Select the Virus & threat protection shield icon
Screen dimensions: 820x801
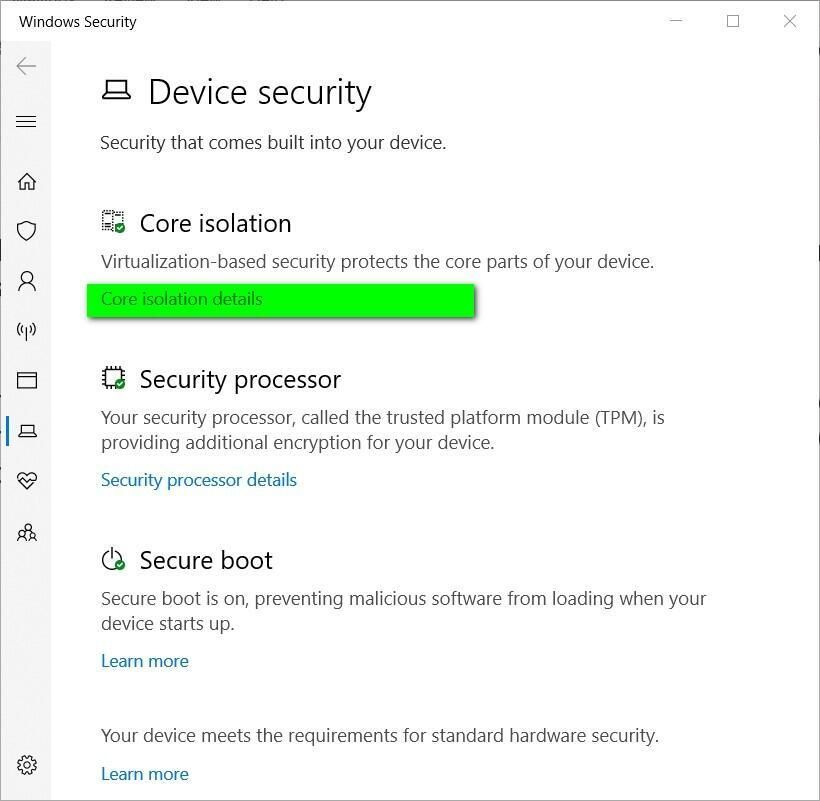(x=26, y=231)
